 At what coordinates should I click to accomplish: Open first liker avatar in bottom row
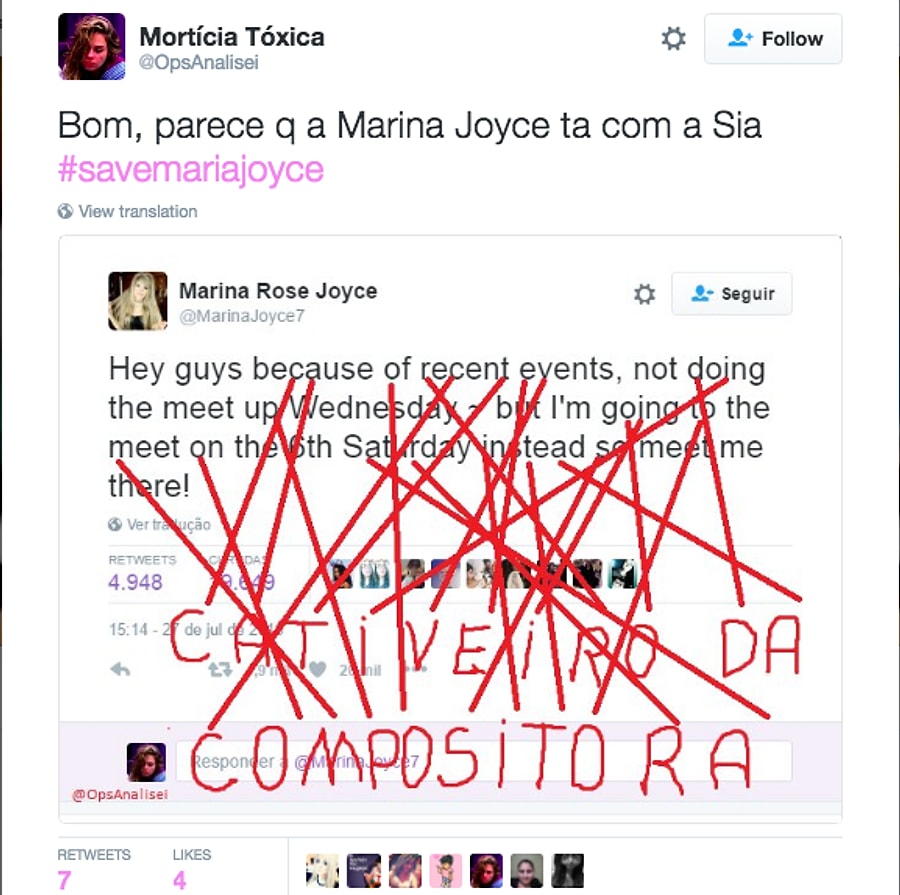point(323,870)
